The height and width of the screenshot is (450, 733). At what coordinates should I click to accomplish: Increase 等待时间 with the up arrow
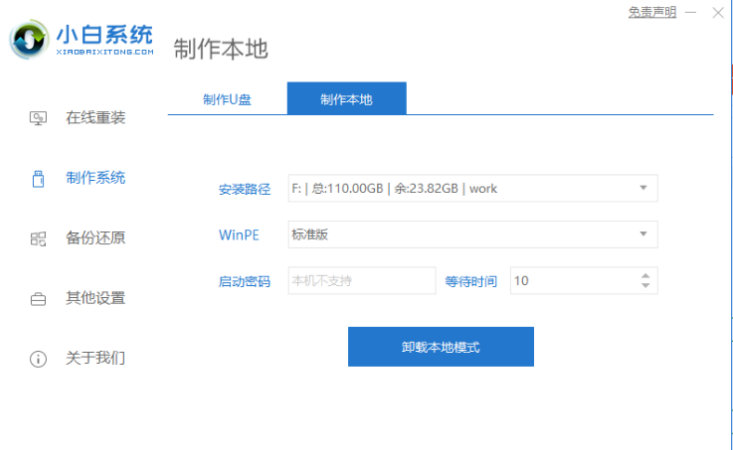point(646,276)
